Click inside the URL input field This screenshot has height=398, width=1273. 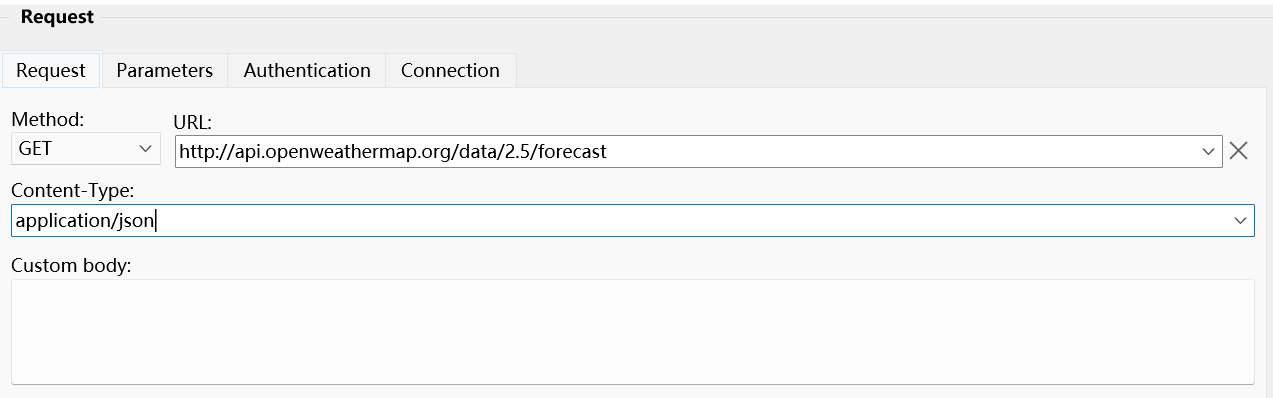[x=698, y=152]
